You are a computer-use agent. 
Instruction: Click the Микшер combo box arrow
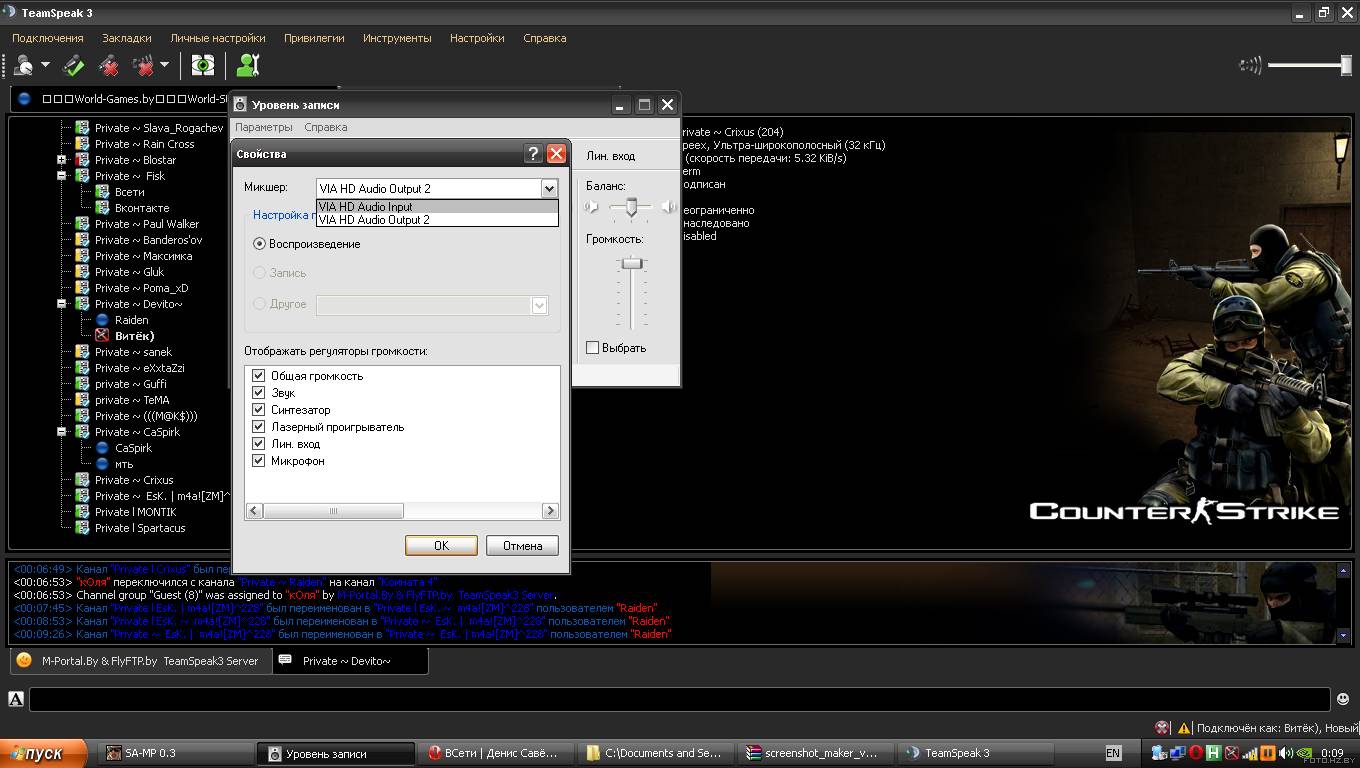(548, 188)
